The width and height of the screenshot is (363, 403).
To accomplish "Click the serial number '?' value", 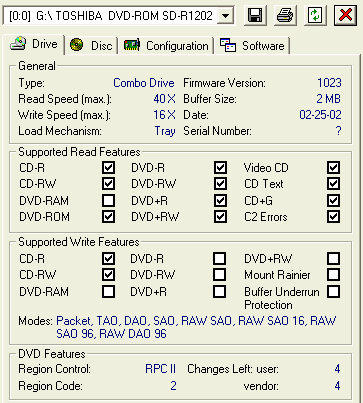I will coord(338,131).
